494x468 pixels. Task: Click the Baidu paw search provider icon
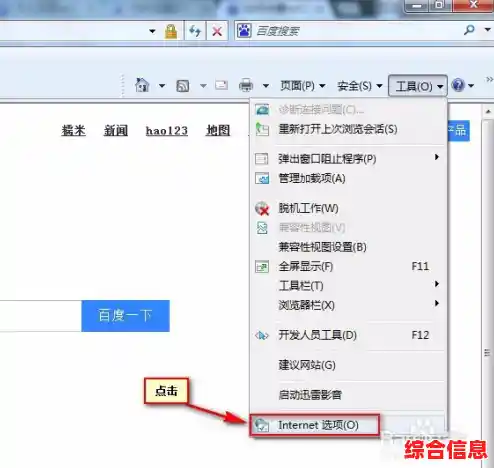pyautogui.click(x=244, y=31)
